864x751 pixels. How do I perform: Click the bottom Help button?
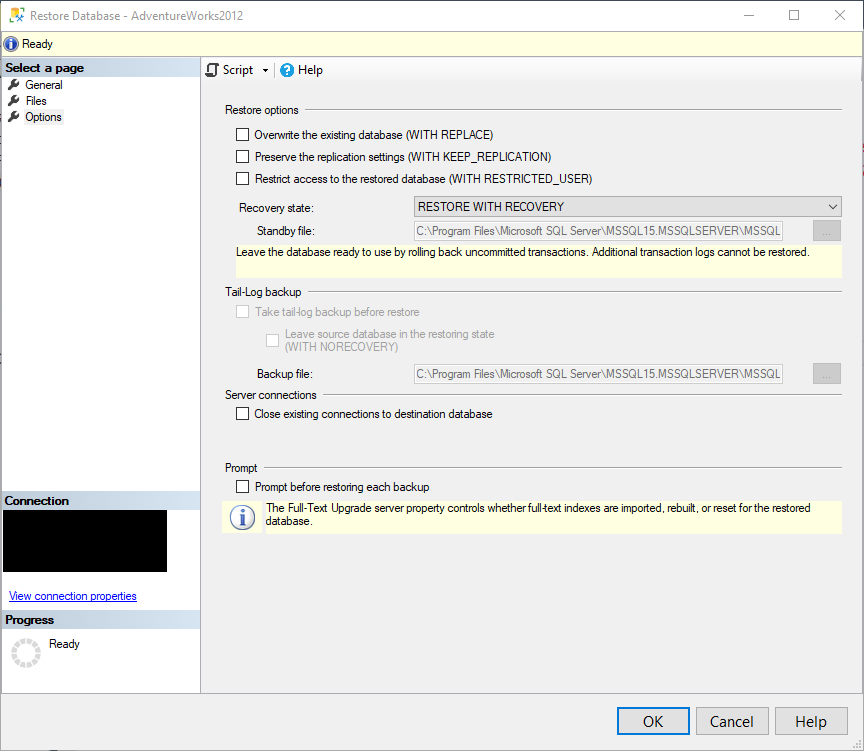click(x=811, y=721)
